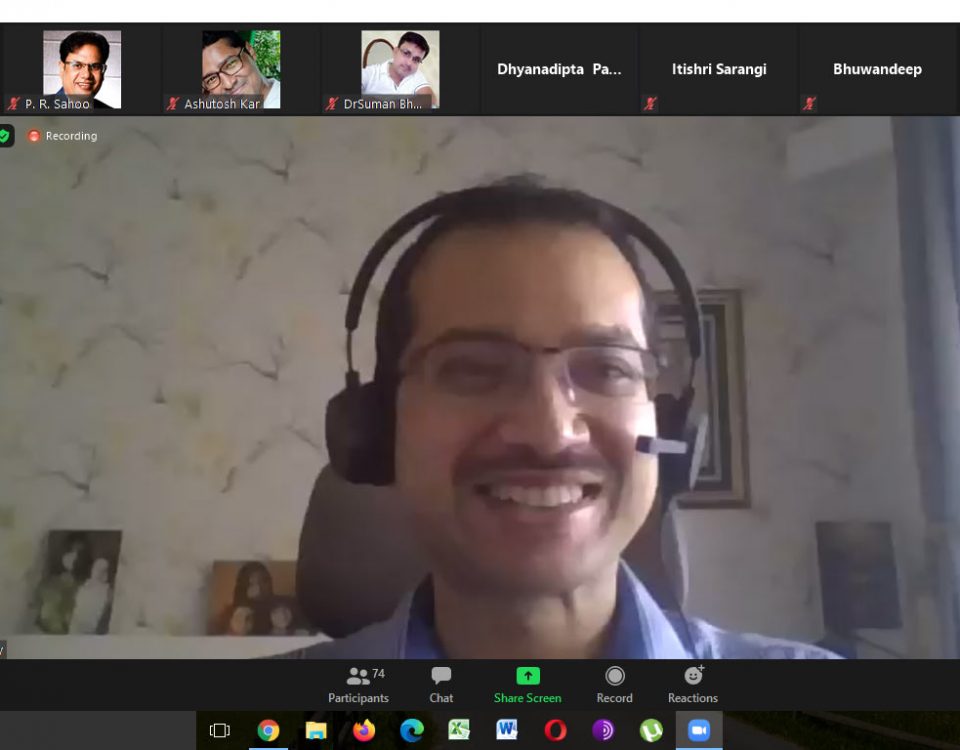Select Ashutosh Kar's video thumbnail

(241, 70)
